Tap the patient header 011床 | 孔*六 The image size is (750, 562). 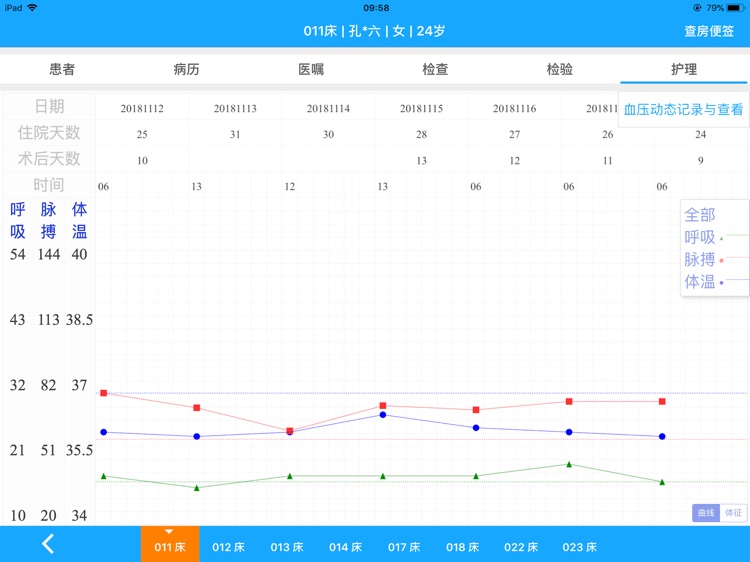[342, 31]
